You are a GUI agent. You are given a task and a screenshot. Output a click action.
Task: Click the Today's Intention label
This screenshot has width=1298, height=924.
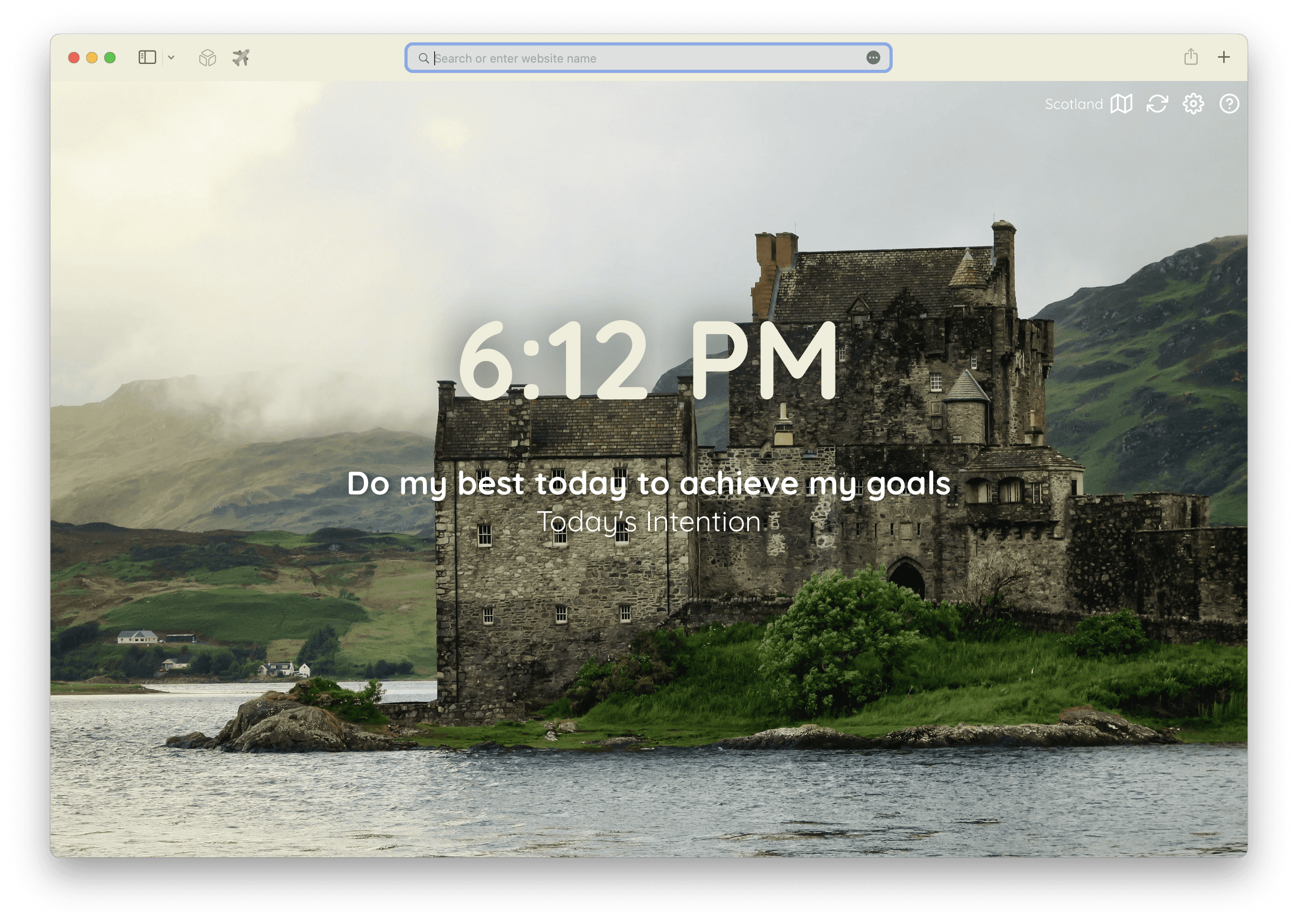tap(648, 522)
